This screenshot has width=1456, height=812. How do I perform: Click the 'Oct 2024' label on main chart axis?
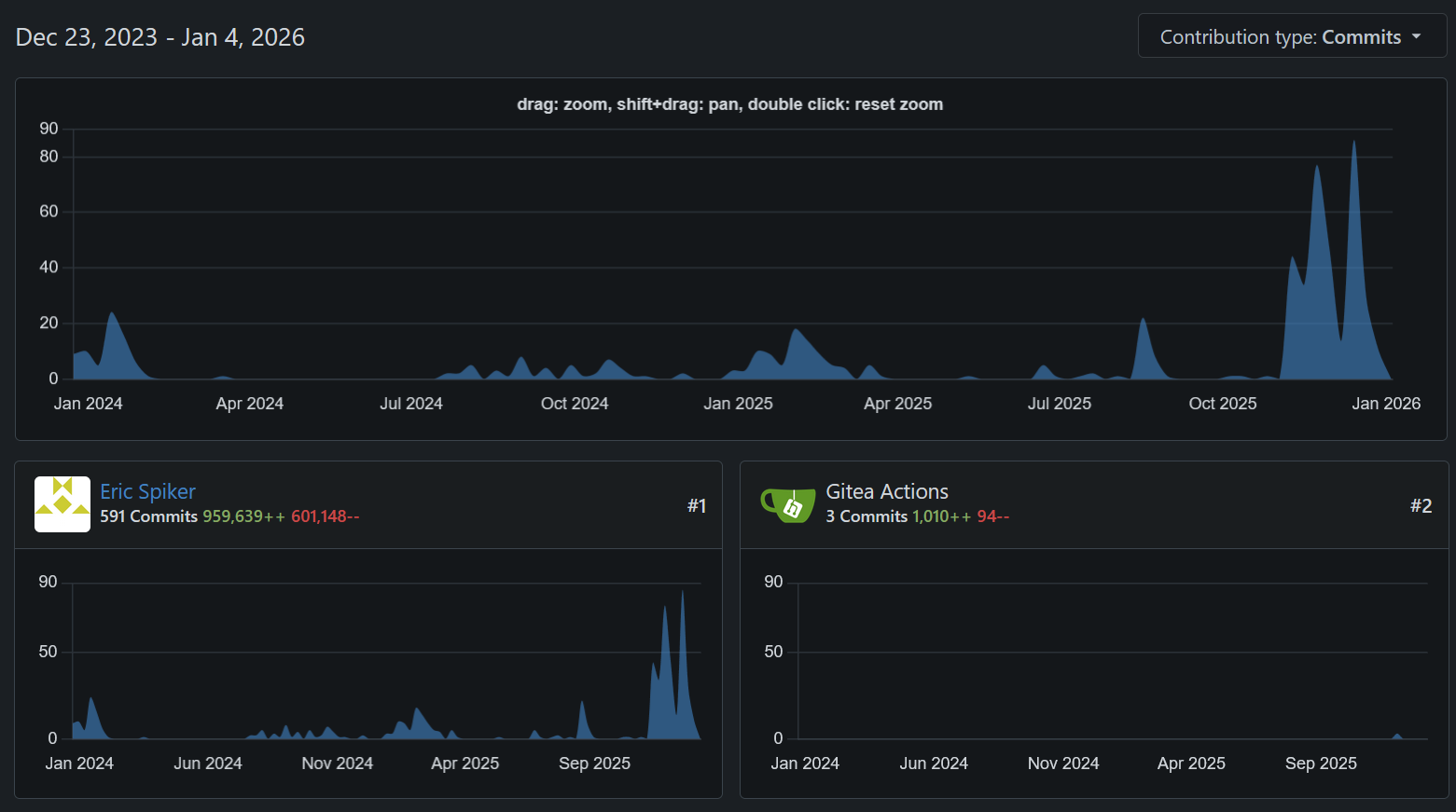pos(574,404)
